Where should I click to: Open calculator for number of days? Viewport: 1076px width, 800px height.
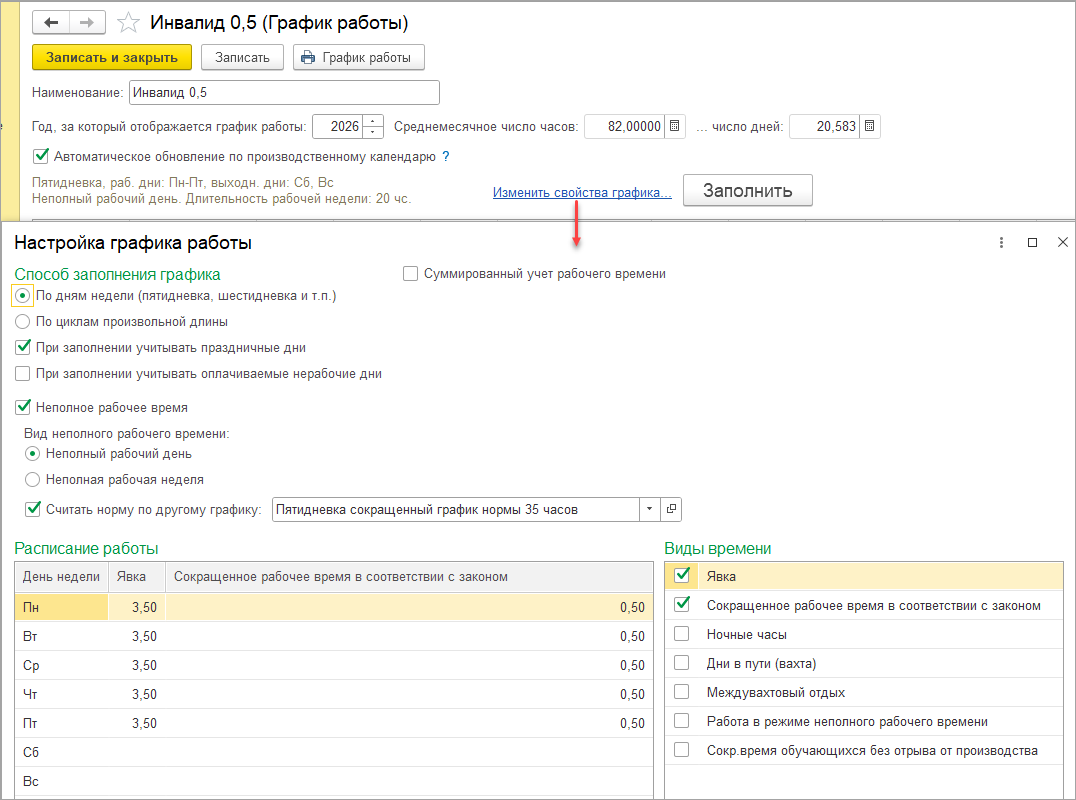point(870,127)
